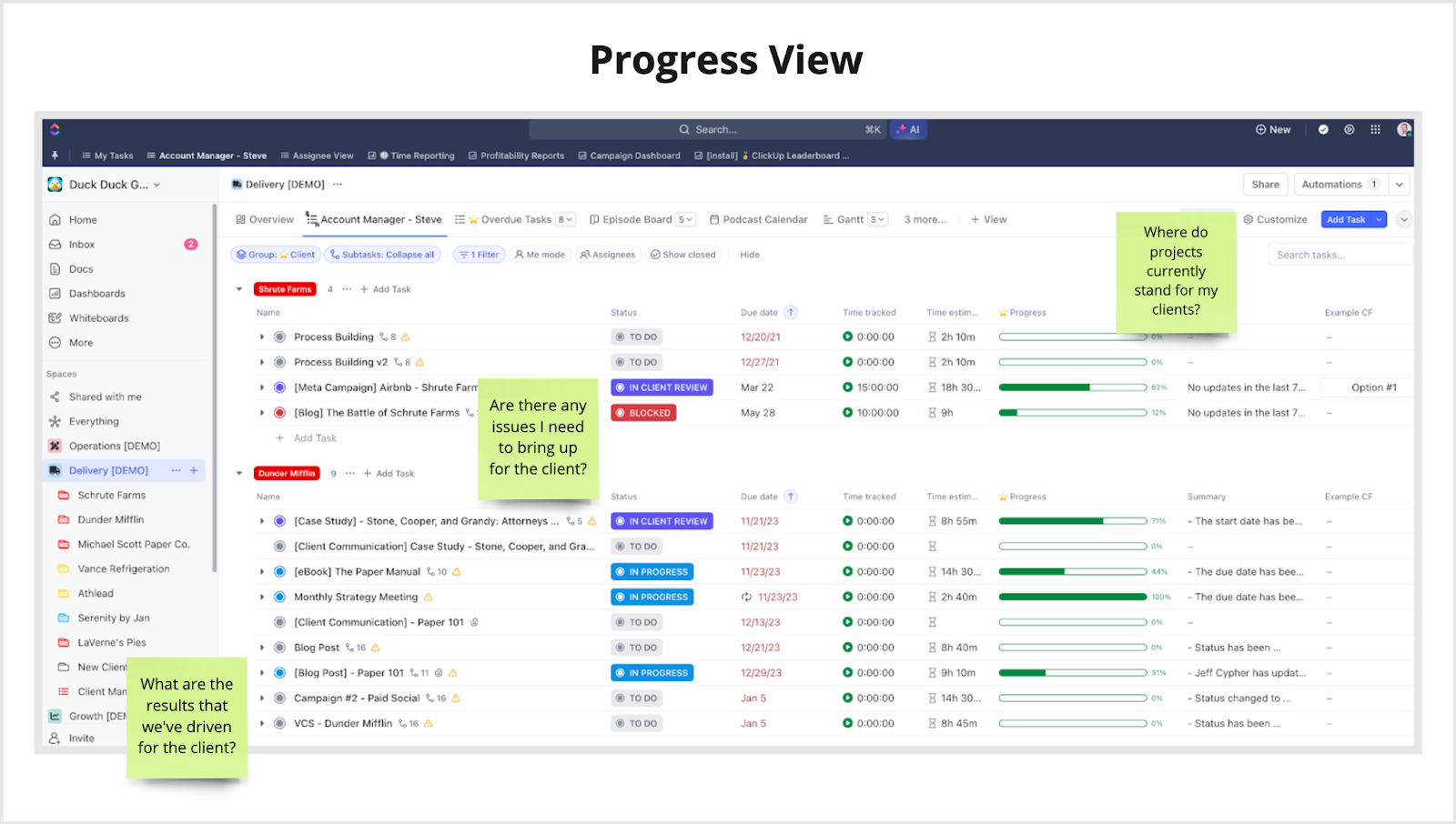Click in the top Search field
1456x824 pixels.
click(708, 129)
